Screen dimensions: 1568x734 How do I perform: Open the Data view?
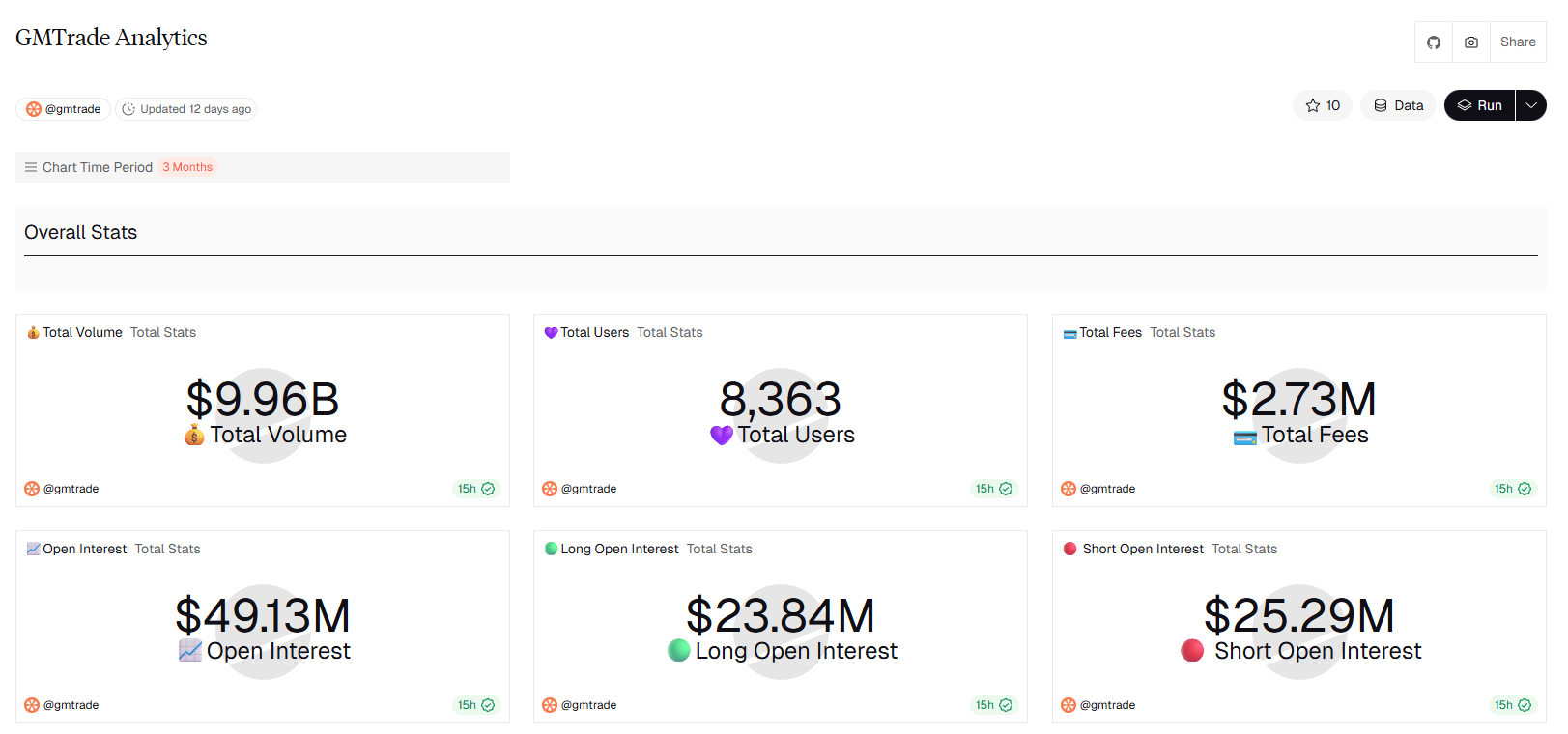pyautogui.click(x=1398, y=105)
